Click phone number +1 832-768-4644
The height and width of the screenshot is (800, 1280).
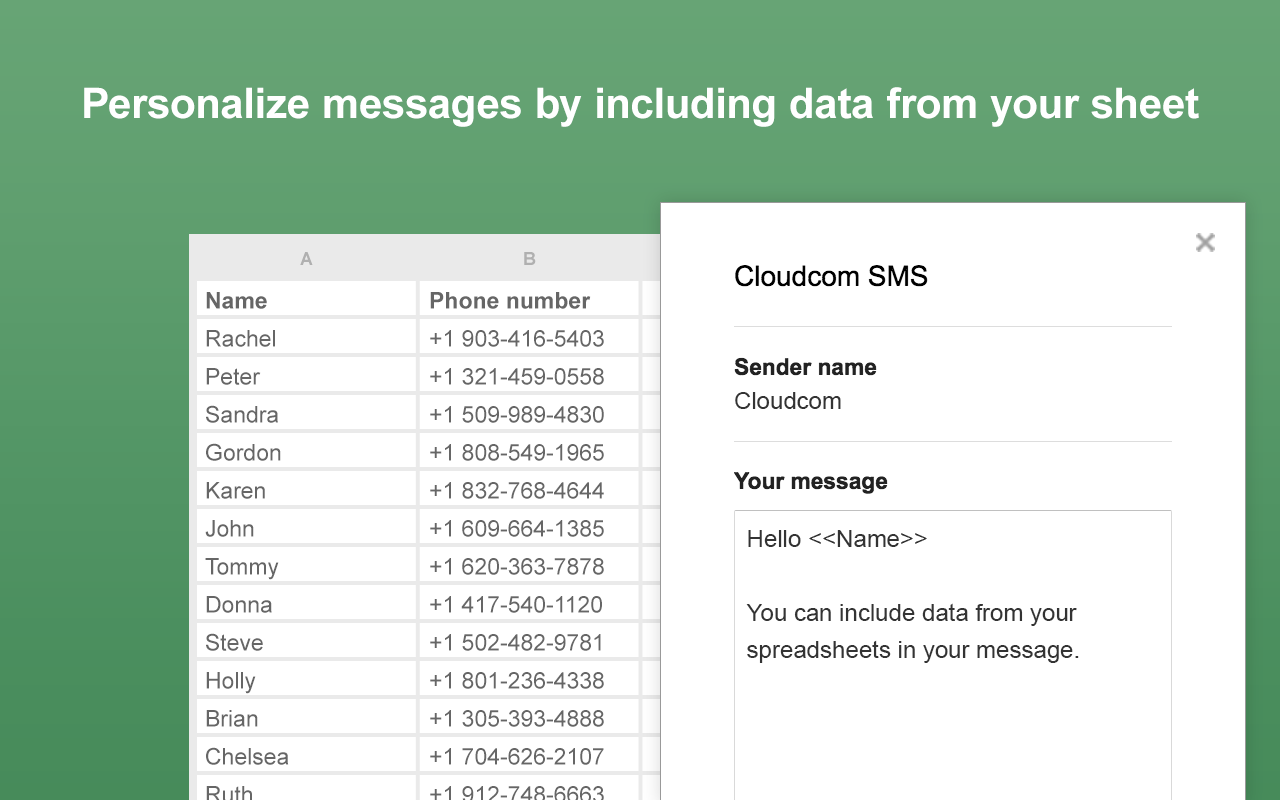(x=529, y=490)
